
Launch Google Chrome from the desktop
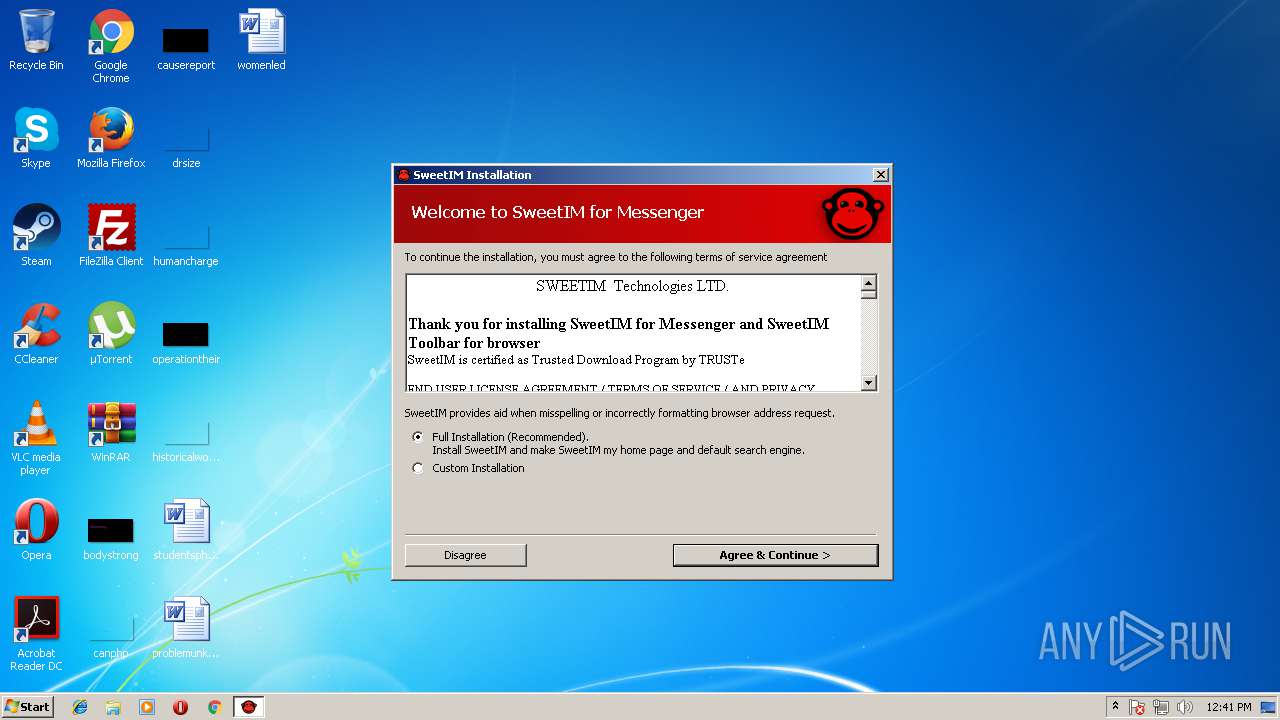coord(111,47)
